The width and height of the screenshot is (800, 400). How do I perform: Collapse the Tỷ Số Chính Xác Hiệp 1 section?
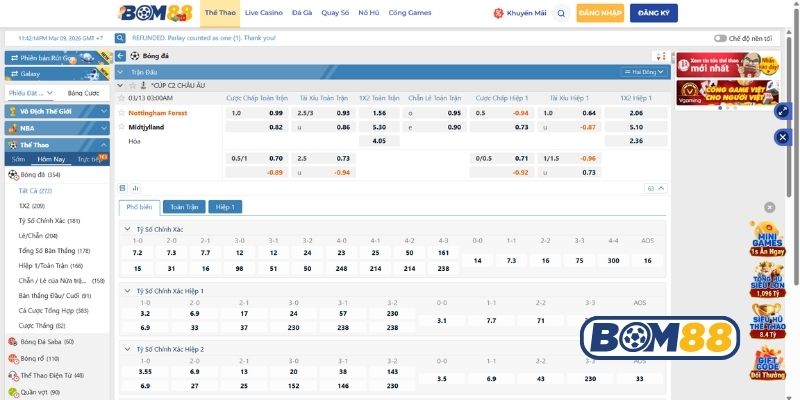point(127,290)
